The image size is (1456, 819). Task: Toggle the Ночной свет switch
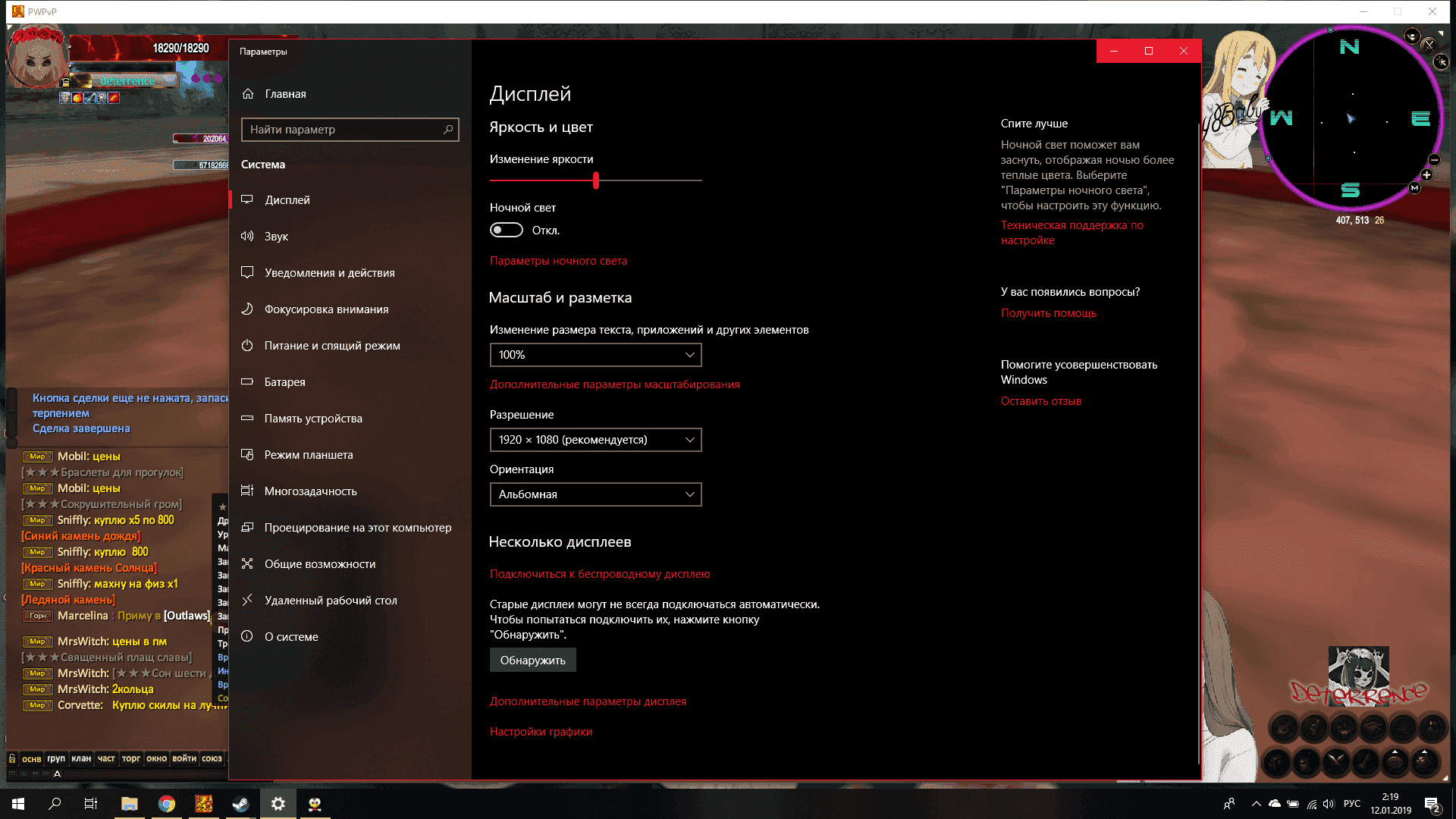[x=506, y=230]
